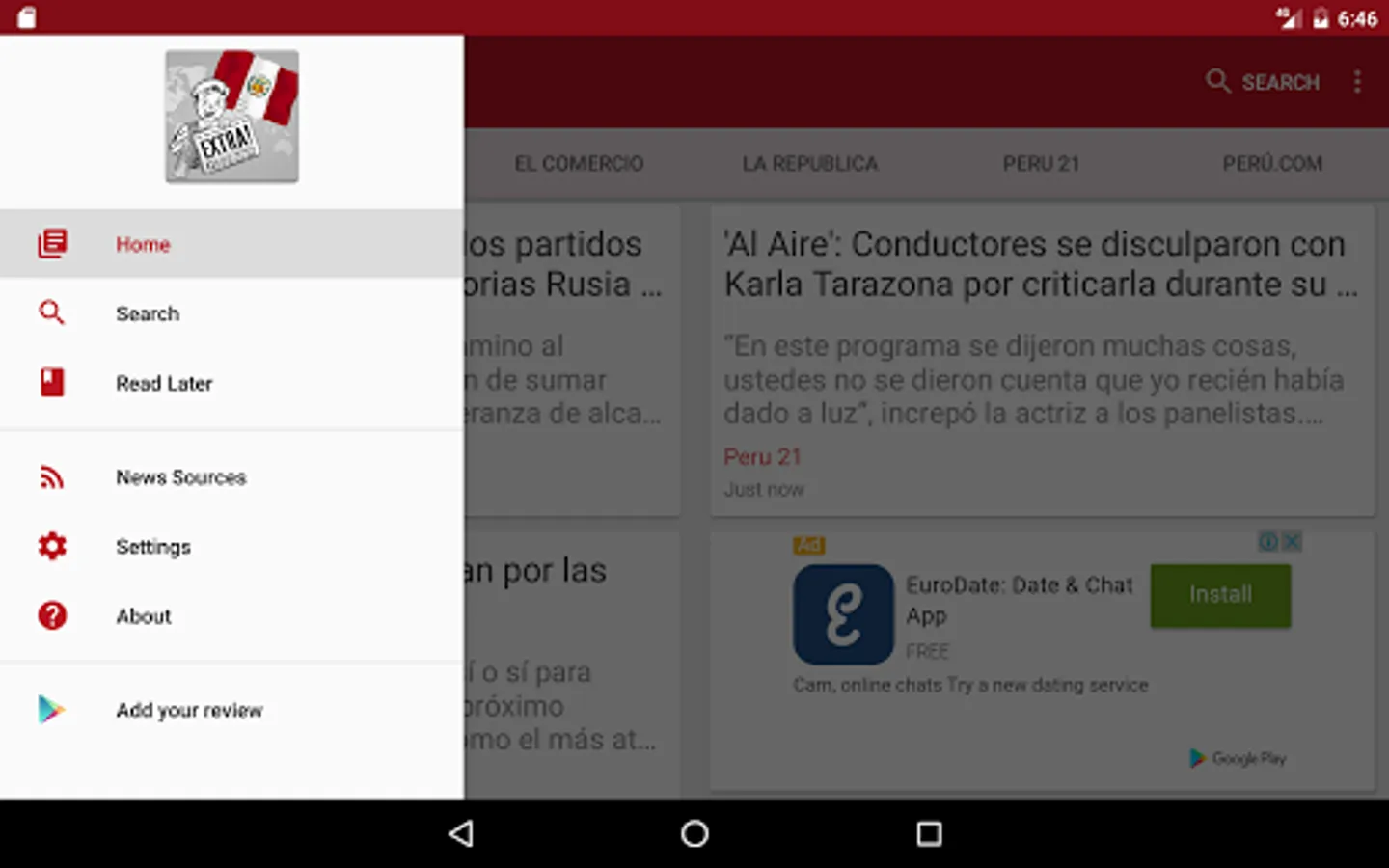The width and height of the screenshot is (1389, 868).
Task: Open the 'Al Aire' Conductores article headline
Action: pyautogui.click(x=1041, y=264)
